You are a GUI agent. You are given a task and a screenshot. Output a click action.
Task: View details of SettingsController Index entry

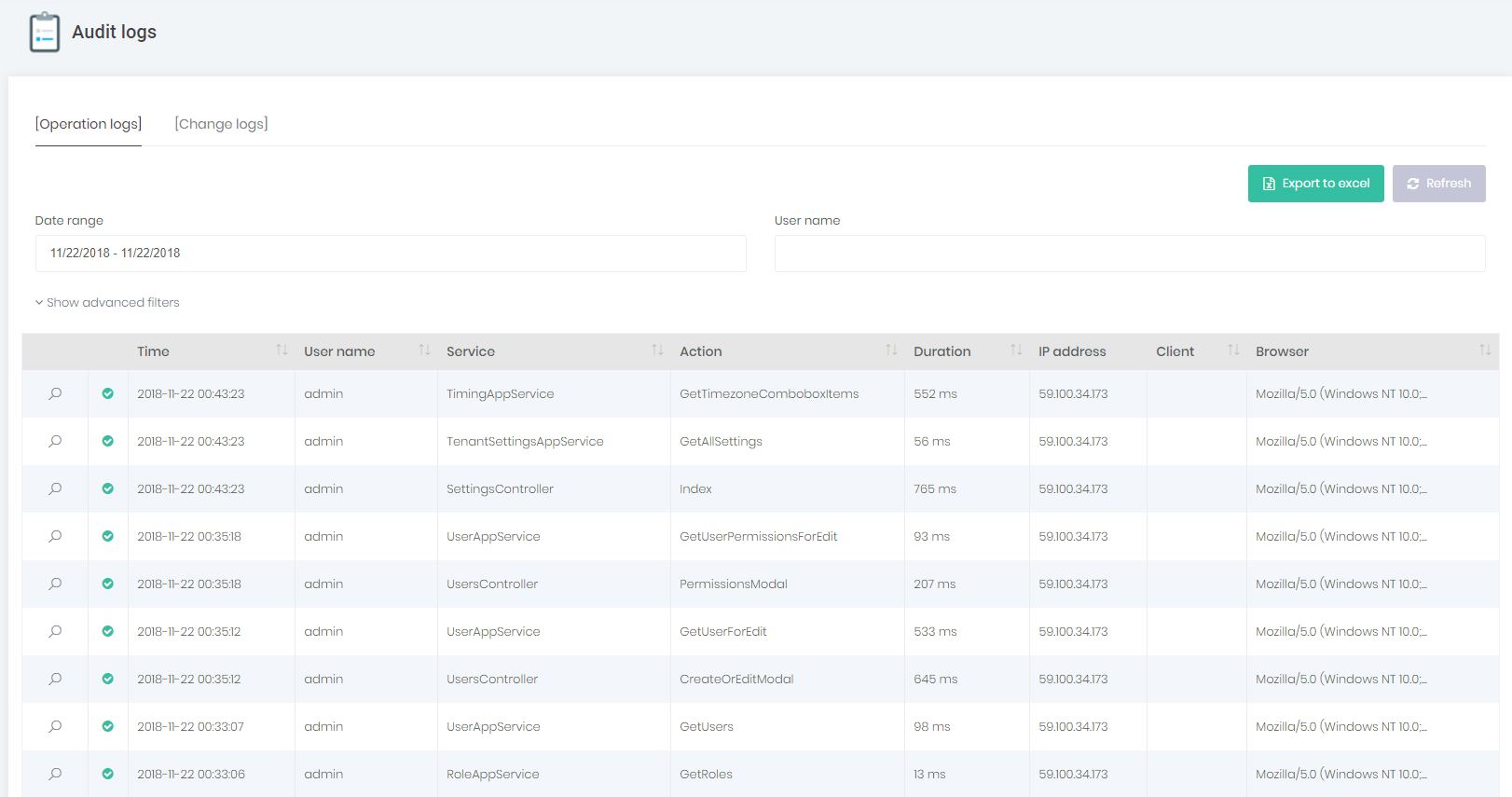click(x=55, y=488)
